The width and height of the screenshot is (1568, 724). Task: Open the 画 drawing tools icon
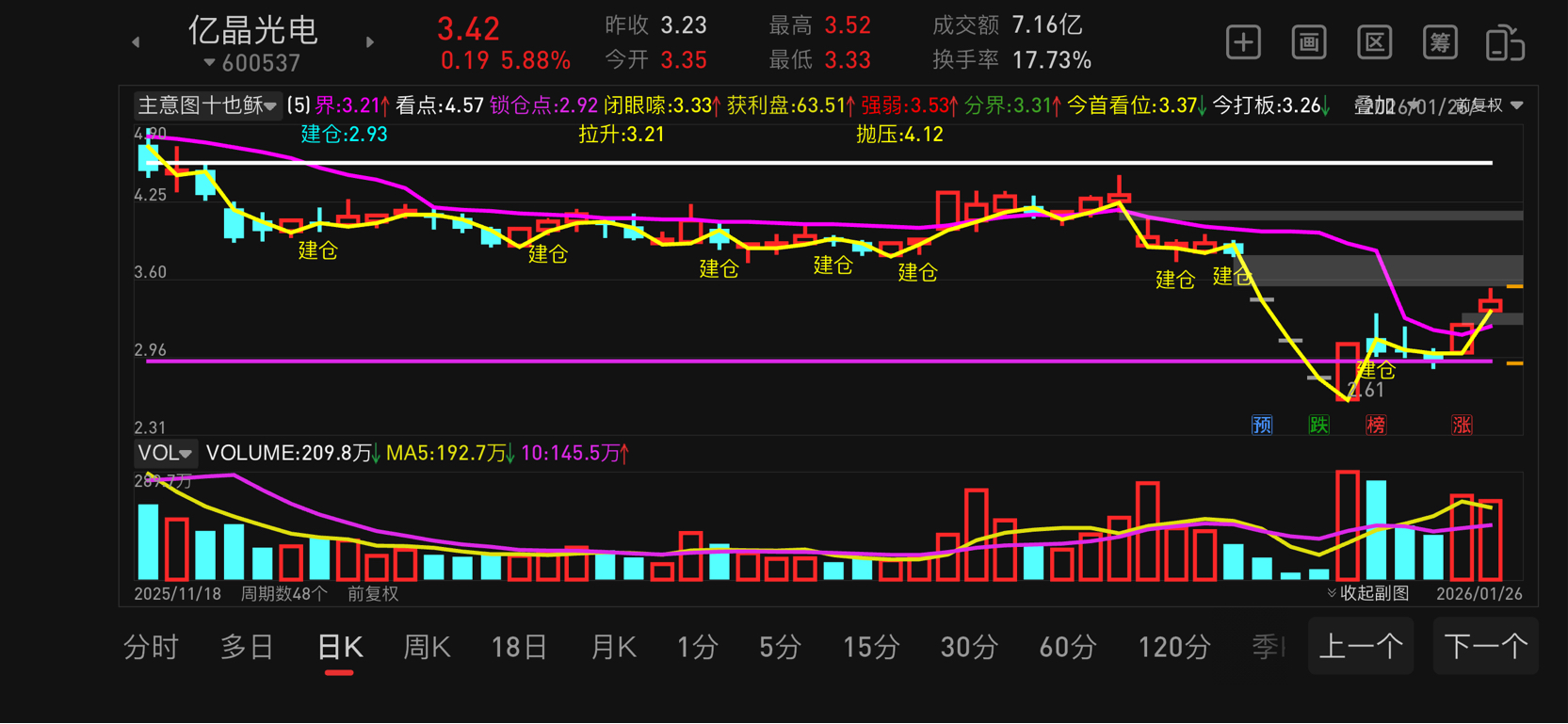[x=1309, y=42]
